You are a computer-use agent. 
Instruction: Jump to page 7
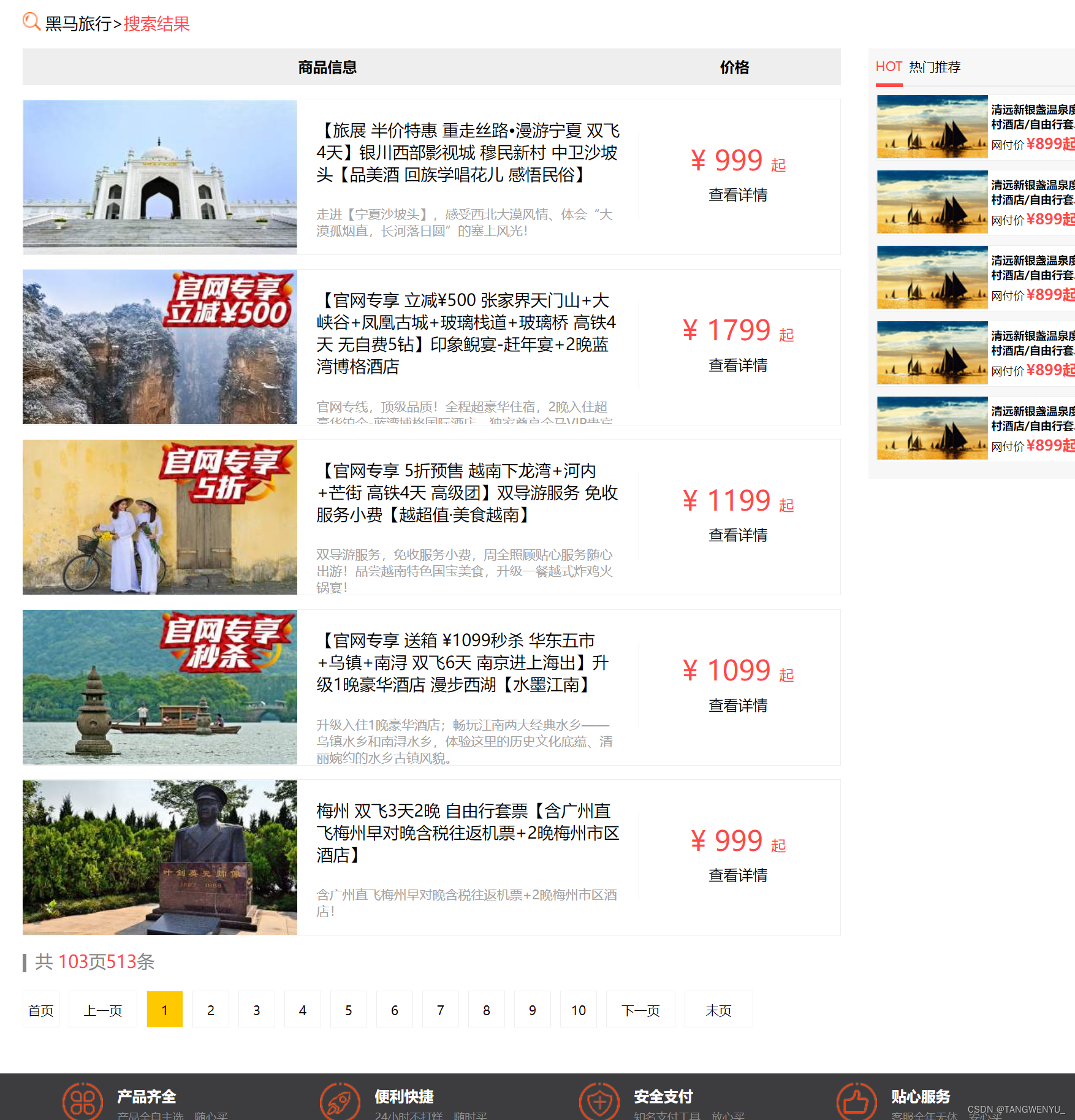coord(441,1010)
